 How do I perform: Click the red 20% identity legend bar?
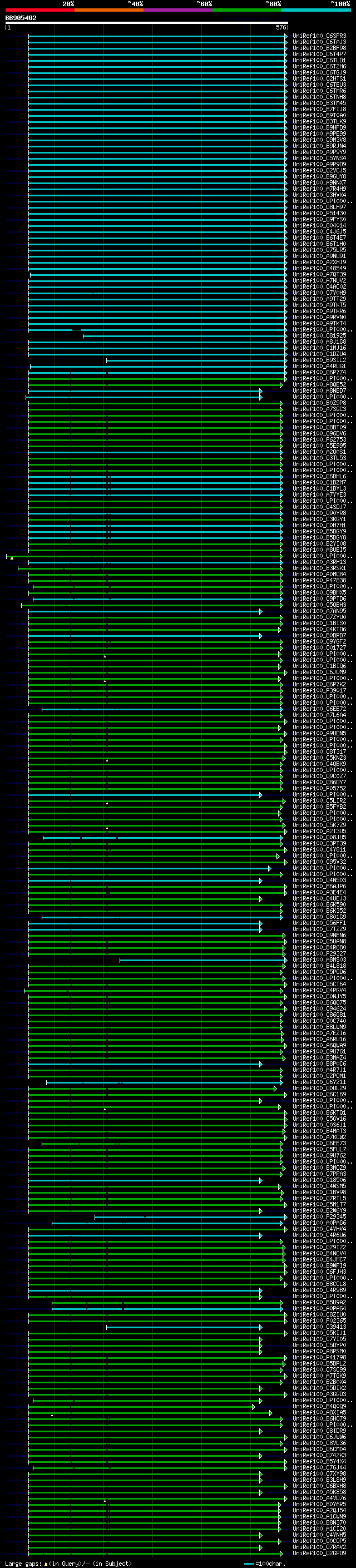click(x=39, y=10)
